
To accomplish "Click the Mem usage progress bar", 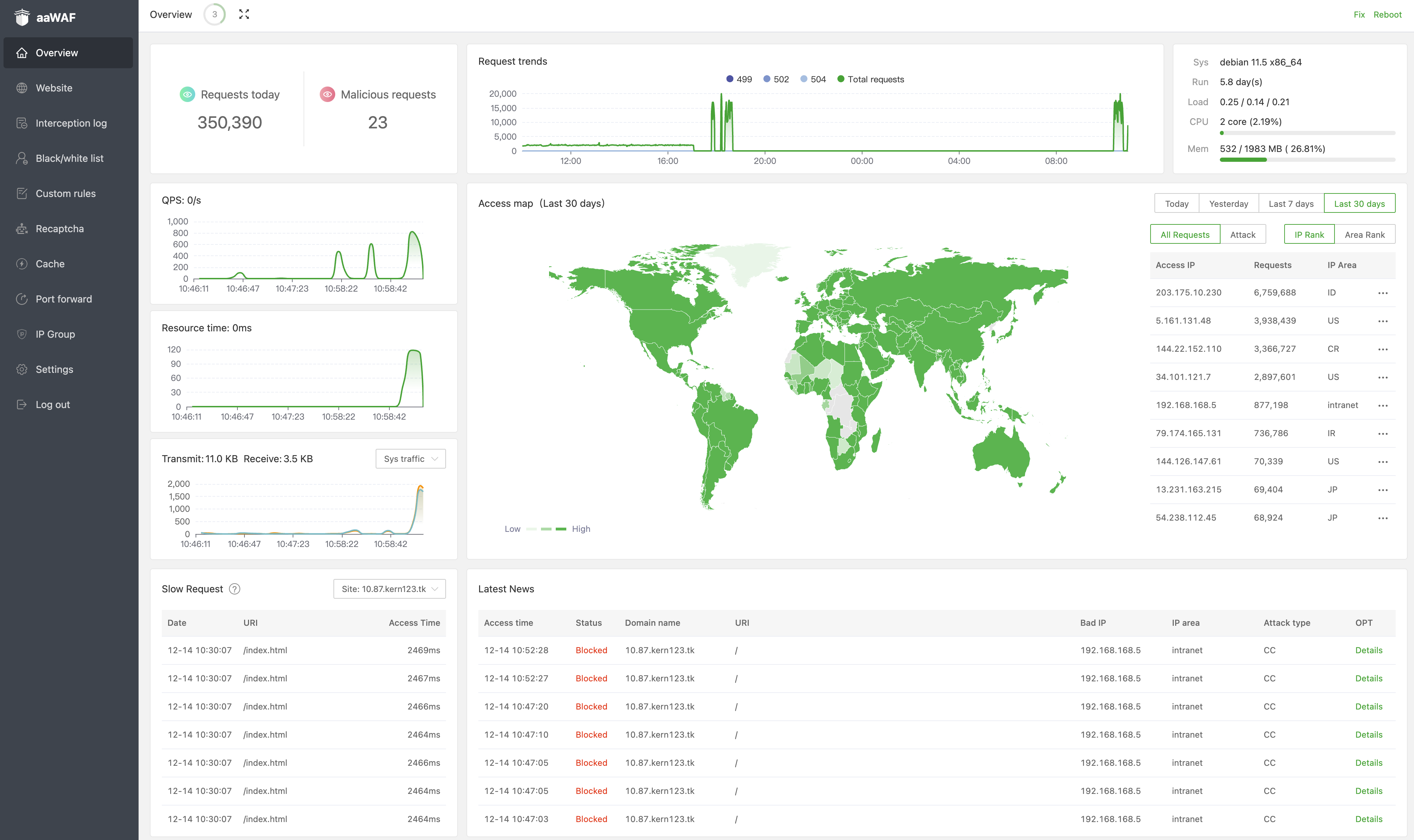I will [x=1306, y=160].
